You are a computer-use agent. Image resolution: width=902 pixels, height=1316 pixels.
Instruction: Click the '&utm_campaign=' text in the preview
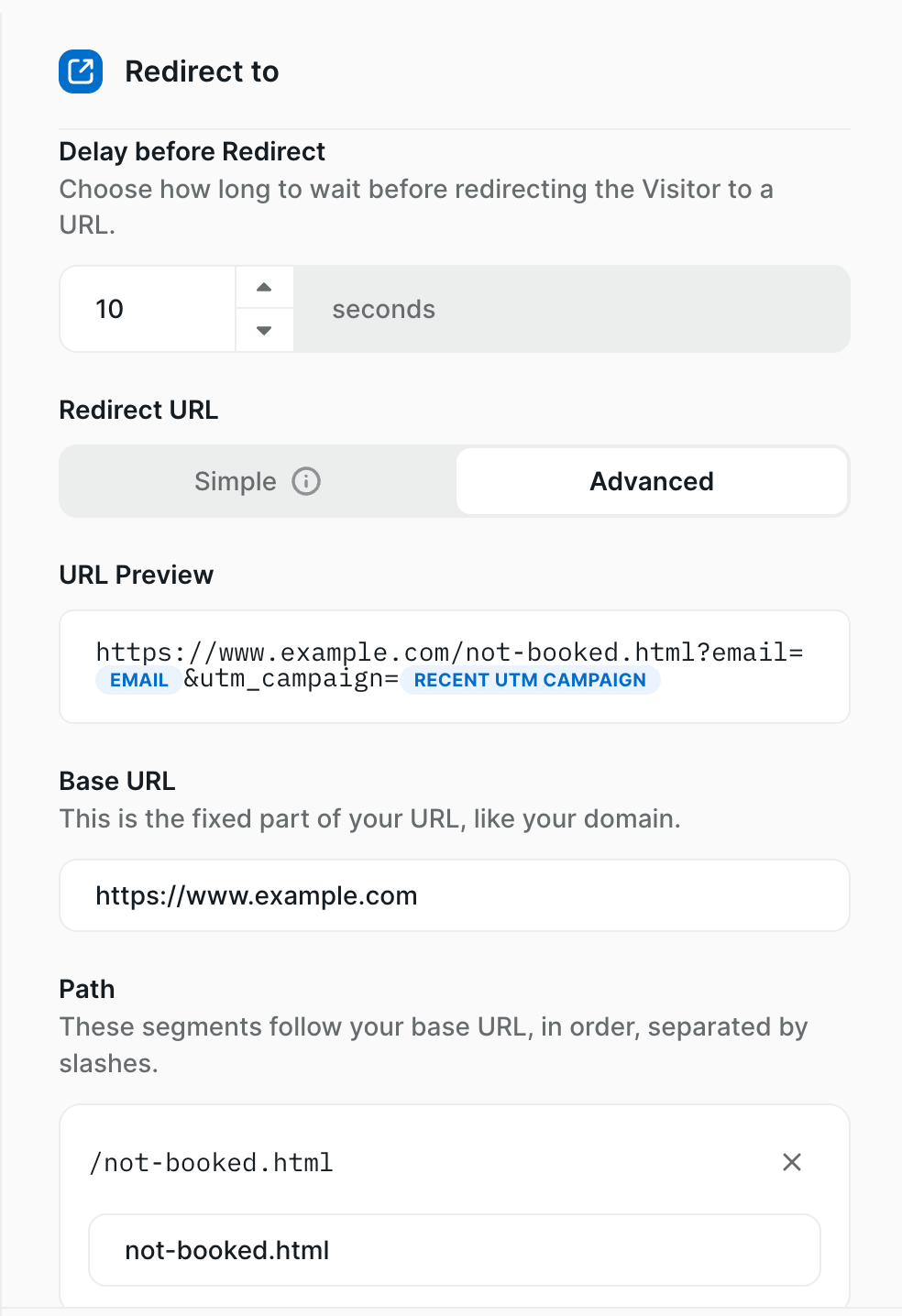(291, 679)
